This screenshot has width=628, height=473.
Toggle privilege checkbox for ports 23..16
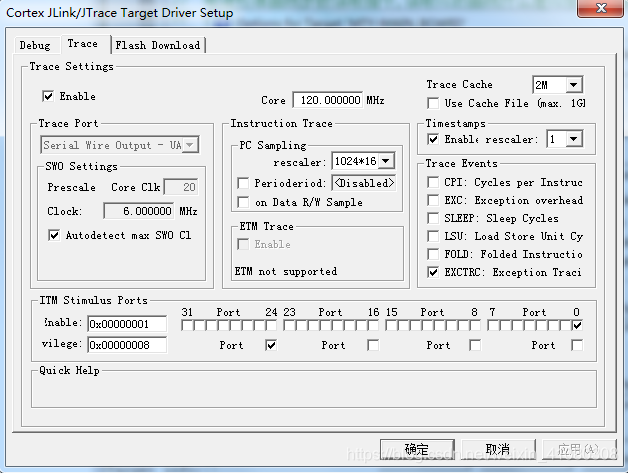point(373,345)
